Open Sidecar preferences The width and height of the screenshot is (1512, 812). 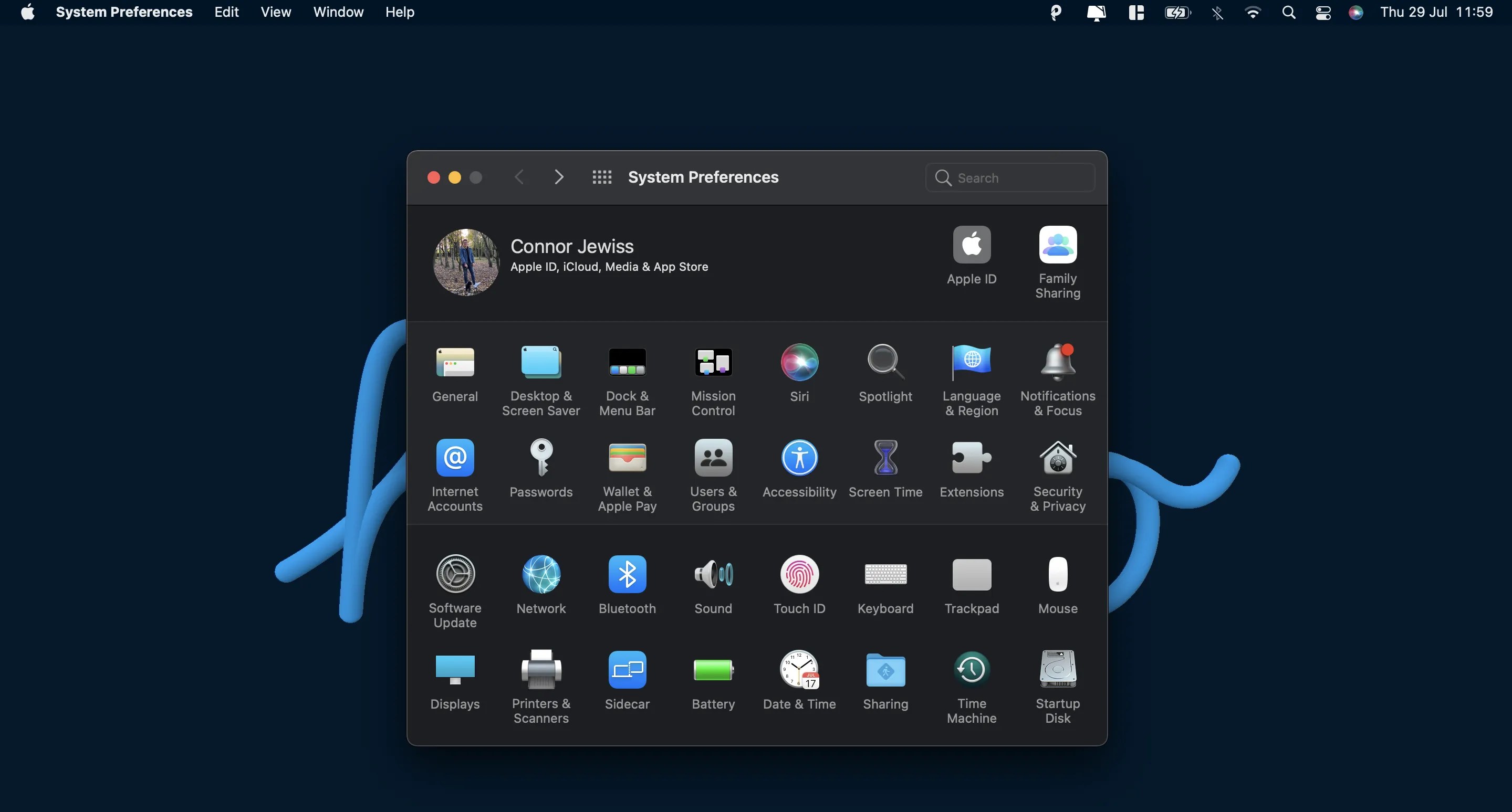click(627, 681)
